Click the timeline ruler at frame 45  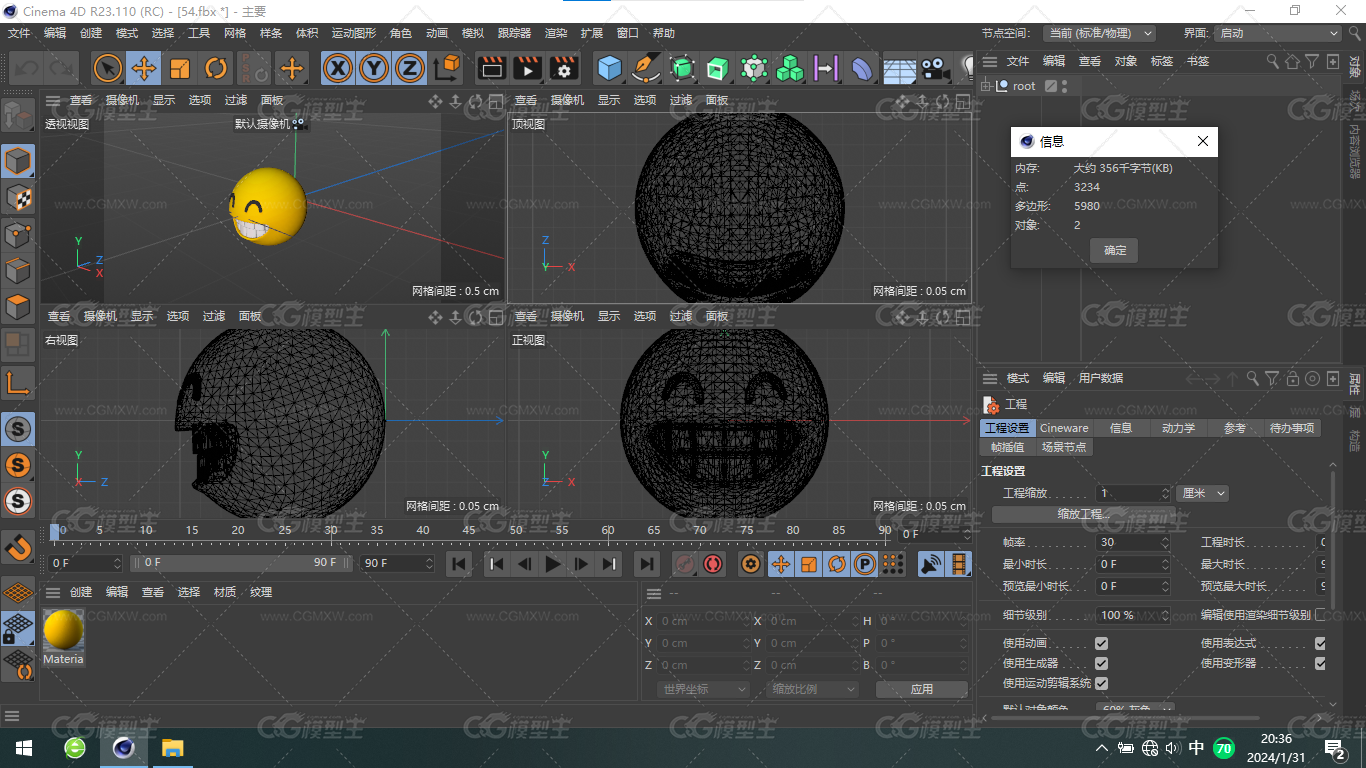(x=469, y=530)
